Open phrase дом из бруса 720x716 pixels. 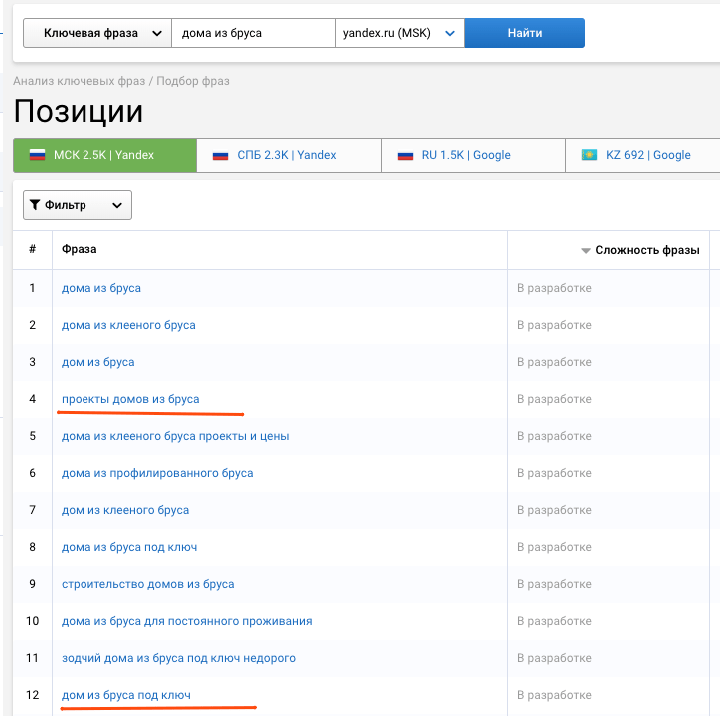[98, 362]
